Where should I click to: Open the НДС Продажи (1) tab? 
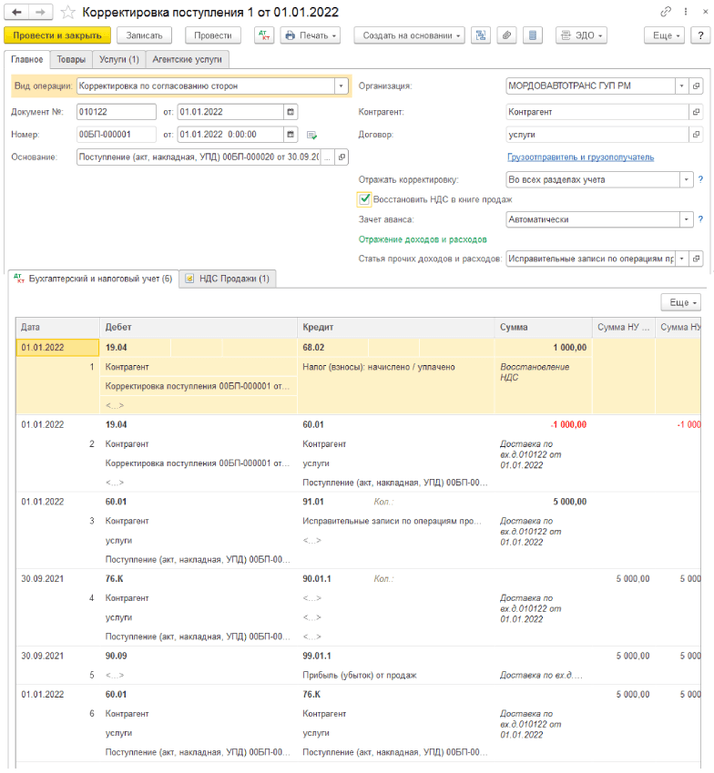point(227,279)
